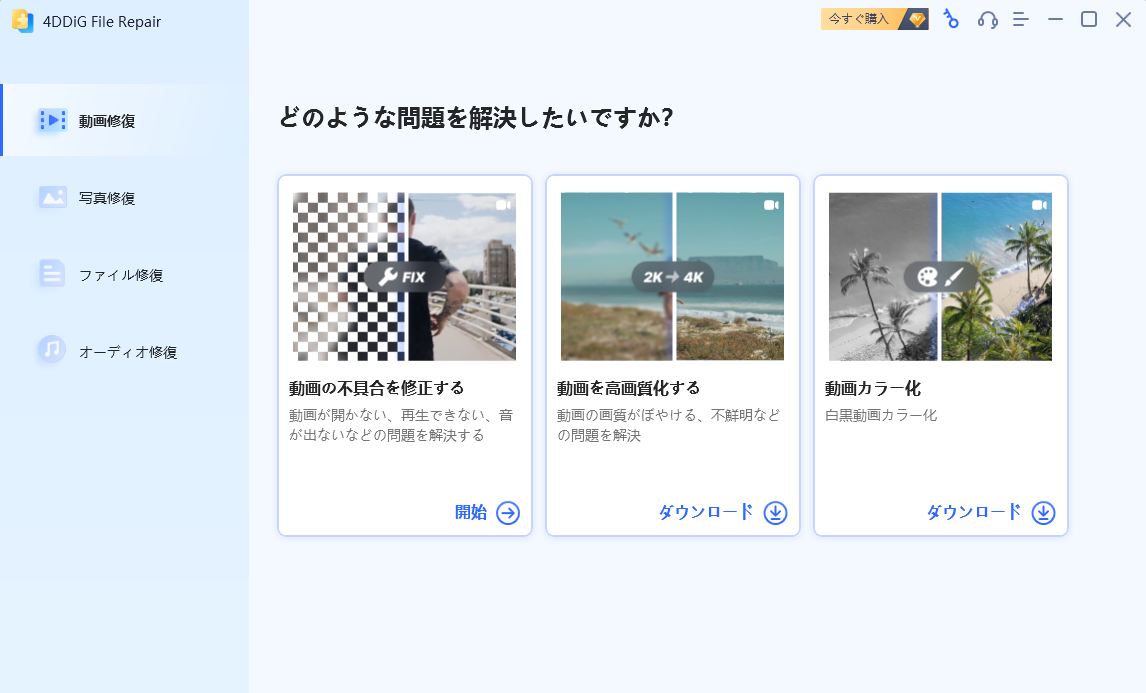Select the 2K to 4K enhancement thumbnail
This screenshot has height=693, width=1146.
click(672, 276)
